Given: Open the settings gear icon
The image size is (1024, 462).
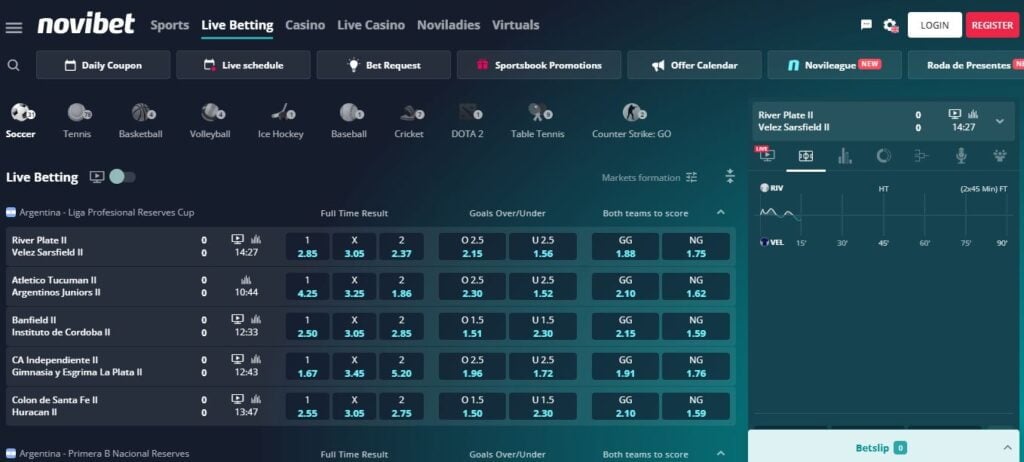Looking at the screenshot, I should pyautogui.click(x=890, y=25).
